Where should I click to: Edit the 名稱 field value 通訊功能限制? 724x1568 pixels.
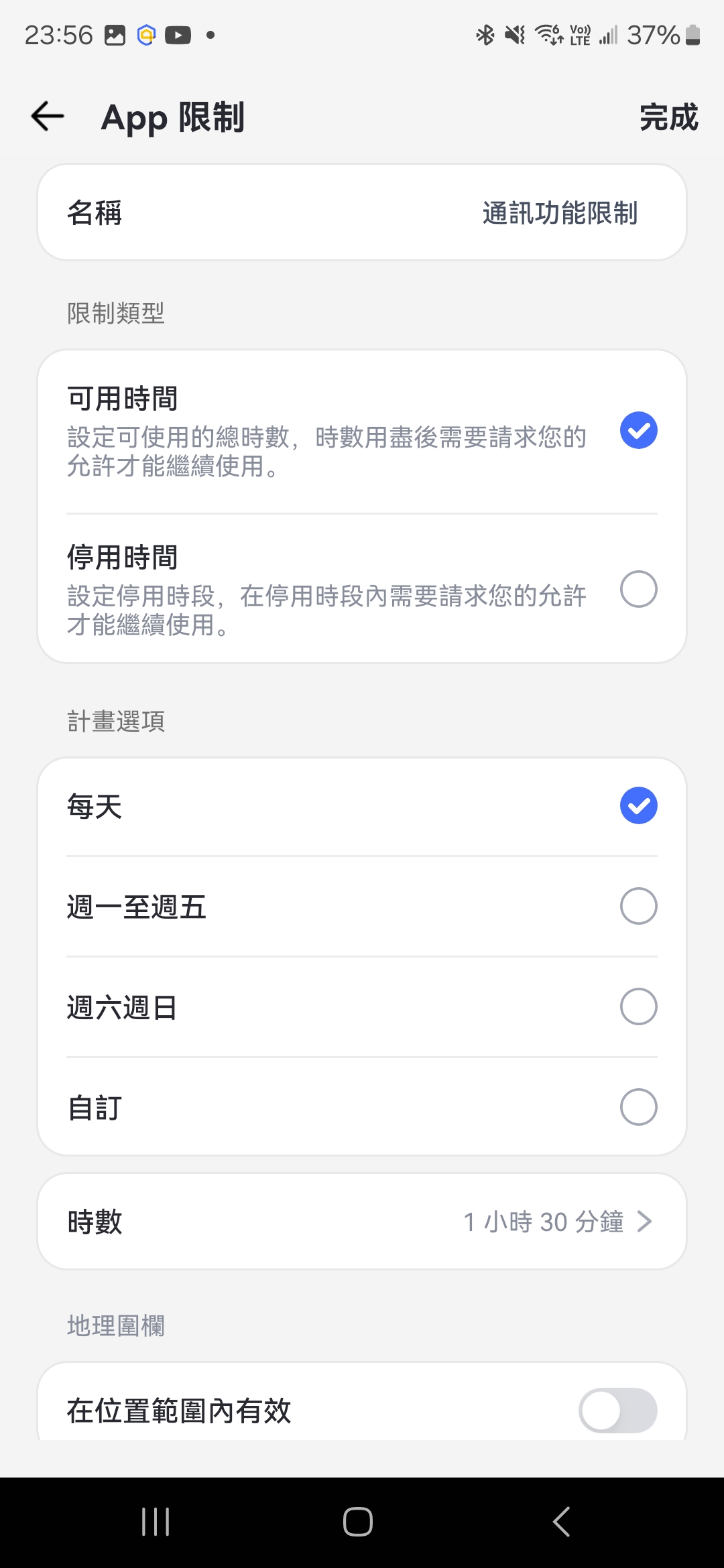pos(560,213)
